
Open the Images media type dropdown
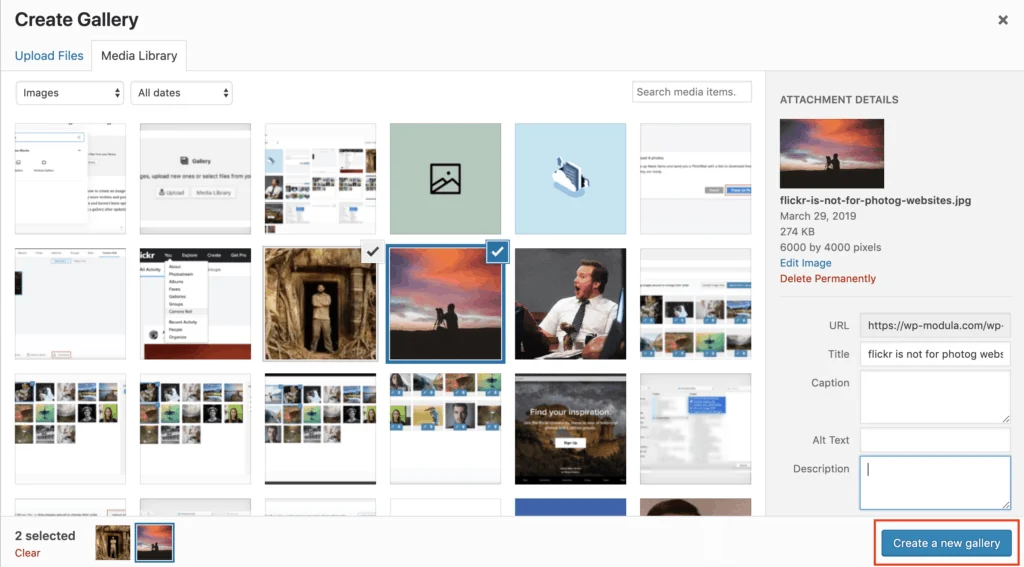pos(70,93)
